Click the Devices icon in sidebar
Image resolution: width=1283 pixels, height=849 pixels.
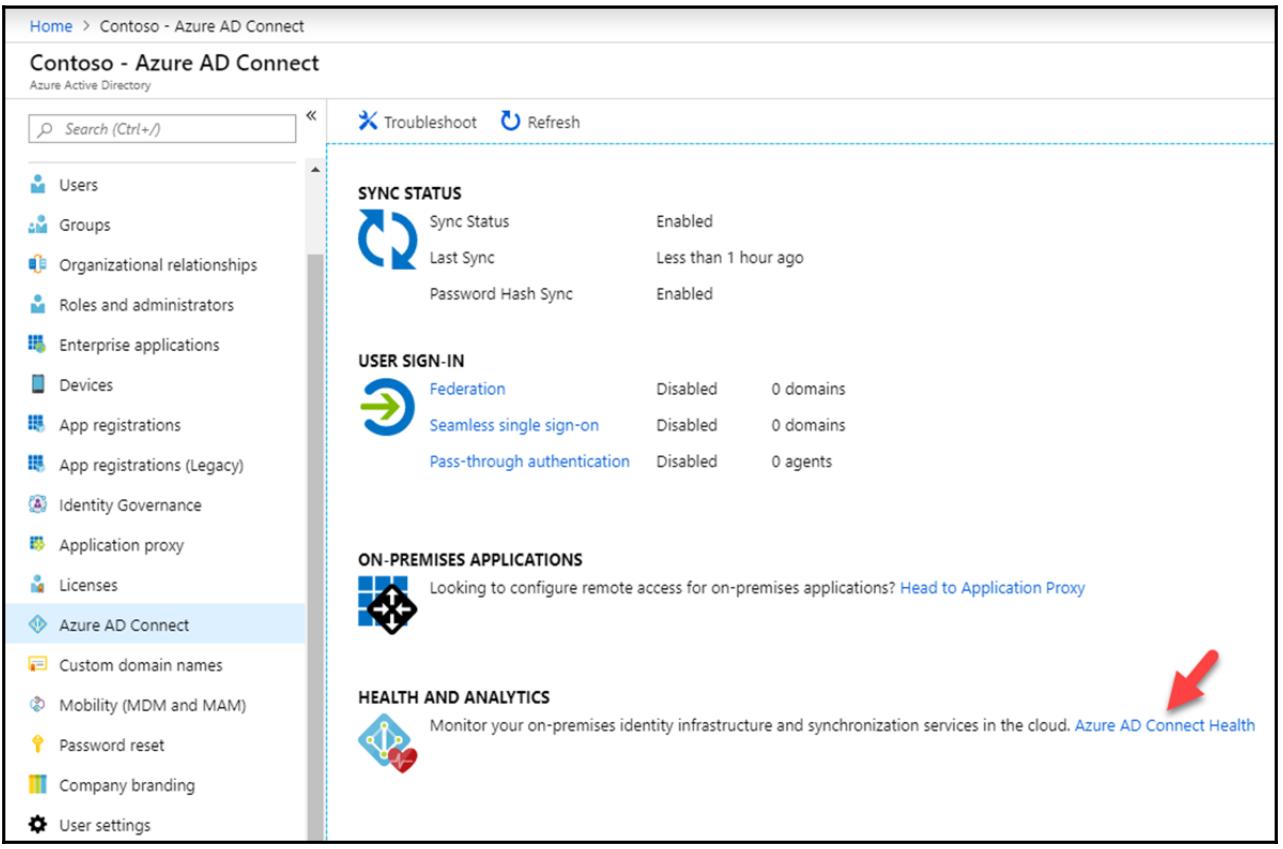click(39, 385)
